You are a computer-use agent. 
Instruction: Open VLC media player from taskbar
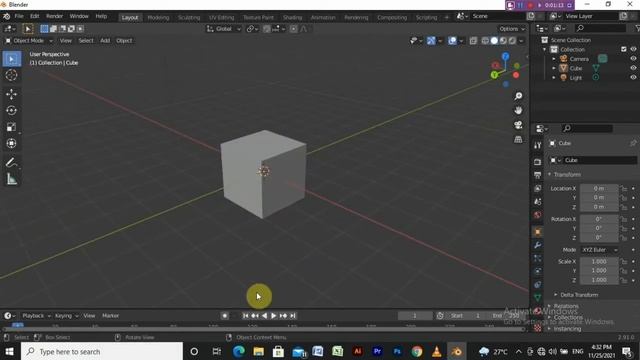tap(436, 351)
